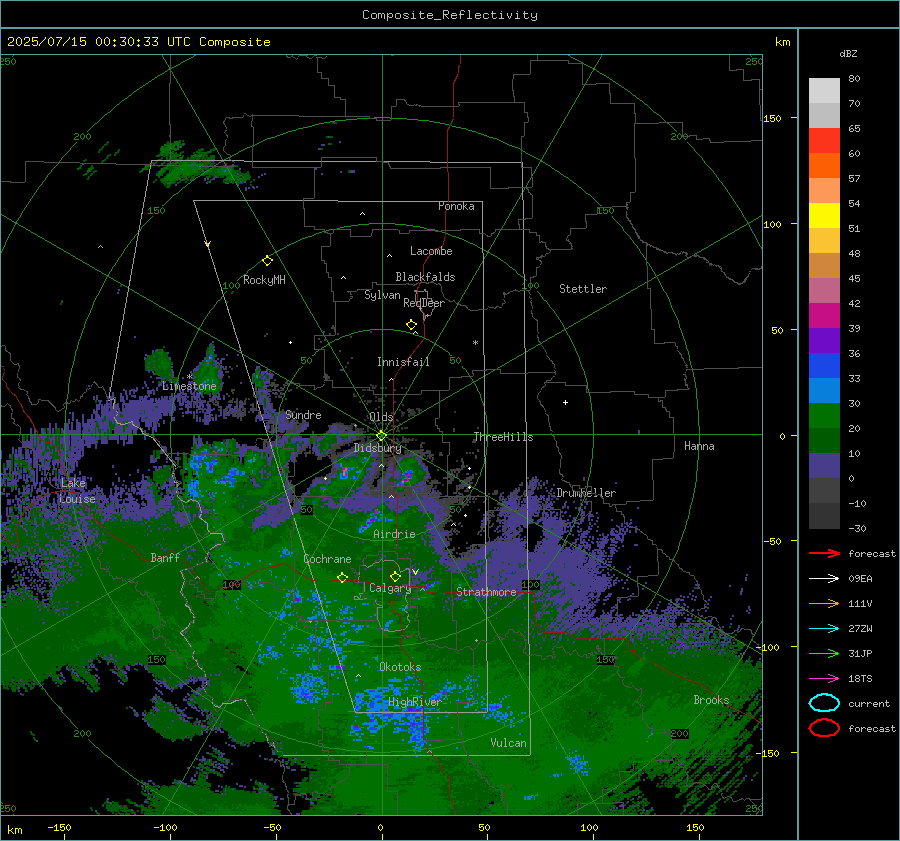The image size is (900, 841).
Task: Click the Innisfail city label
Action: point(403,362)
